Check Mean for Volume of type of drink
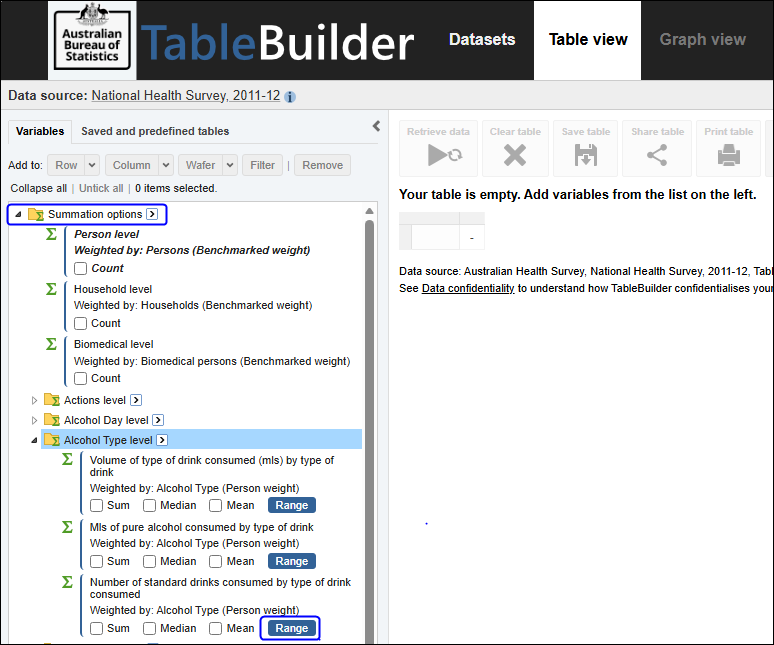Viewport: 774px width, 645px height. click(215, 505)
